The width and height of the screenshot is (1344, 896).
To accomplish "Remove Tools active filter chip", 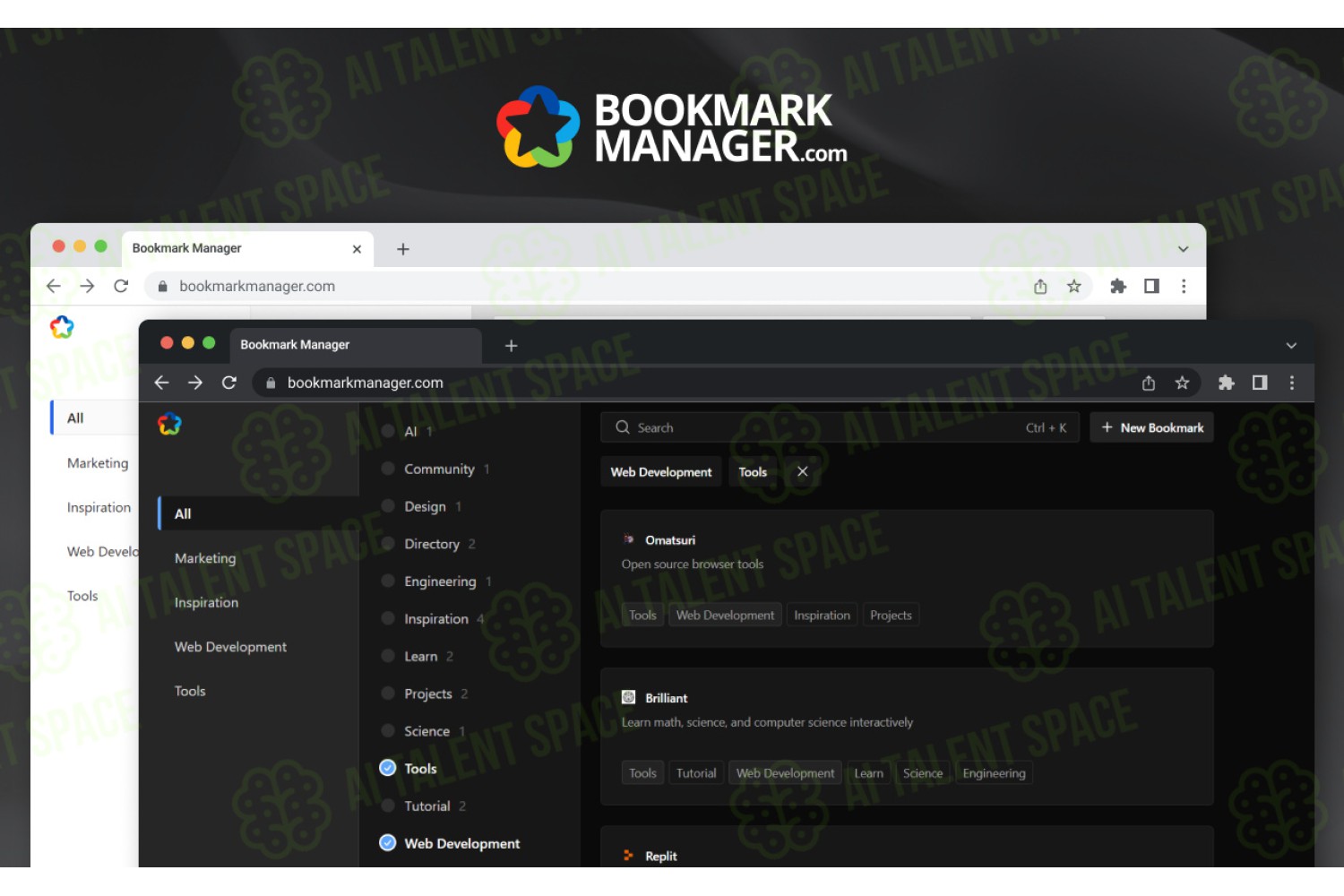I will pyautogui.click(x=753, y=471).
